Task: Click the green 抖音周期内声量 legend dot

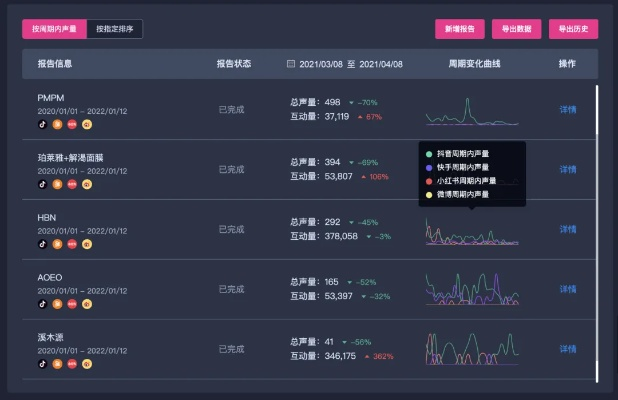Action: [429, 154]
